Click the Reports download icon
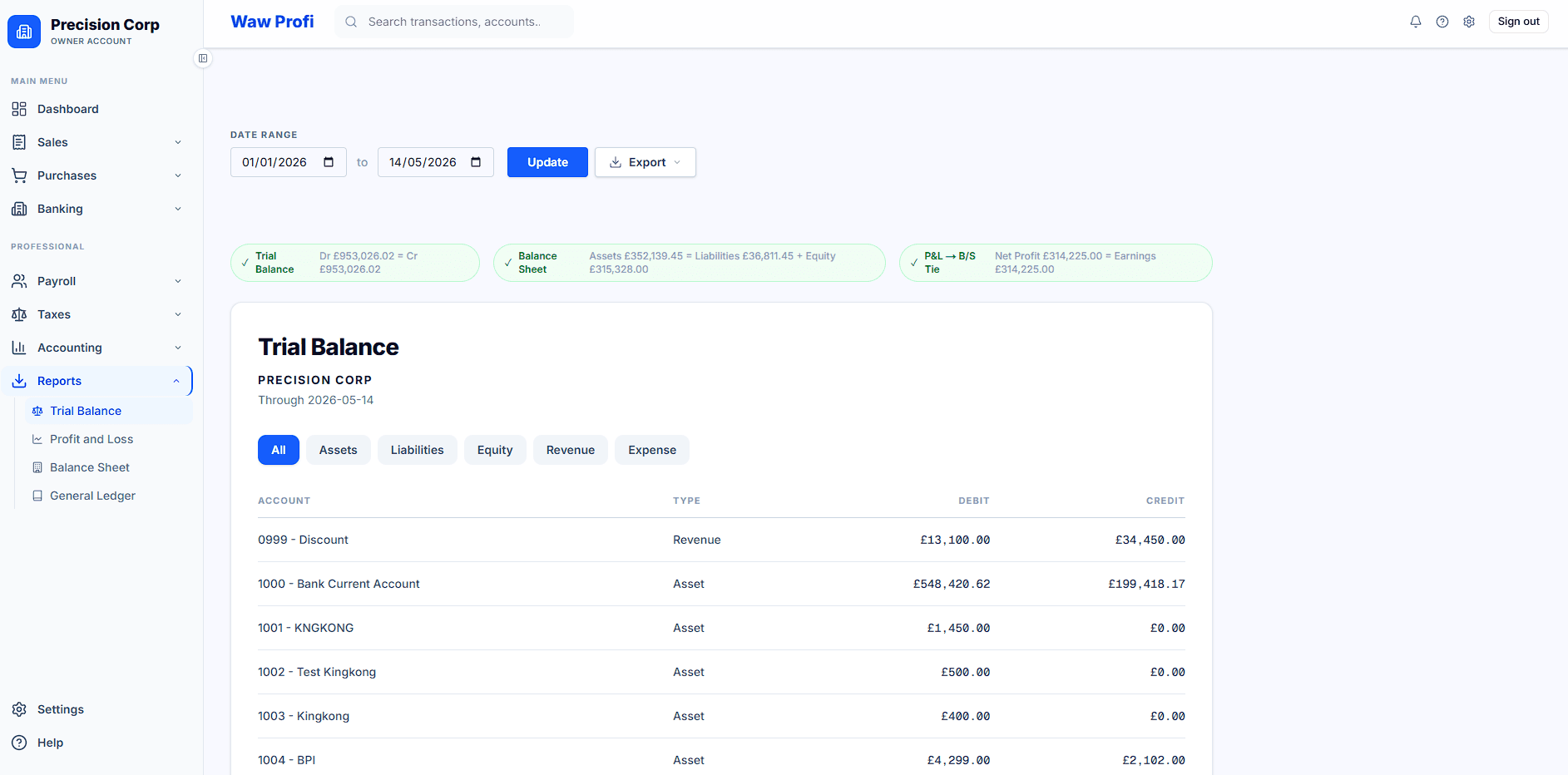This screenshot has height=775, width=1568. tap(19, 381)
